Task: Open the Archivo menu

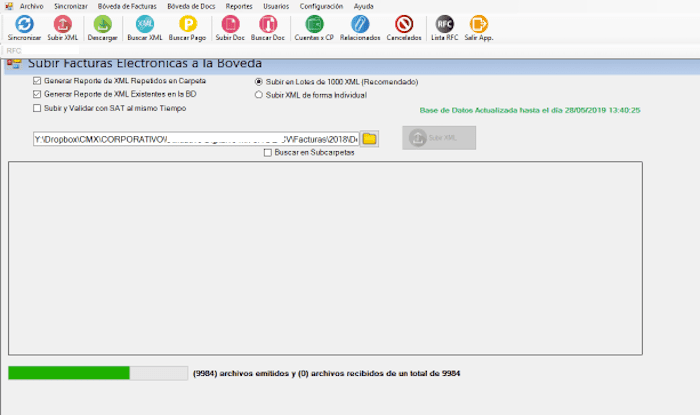Action: tap(32, 6)
